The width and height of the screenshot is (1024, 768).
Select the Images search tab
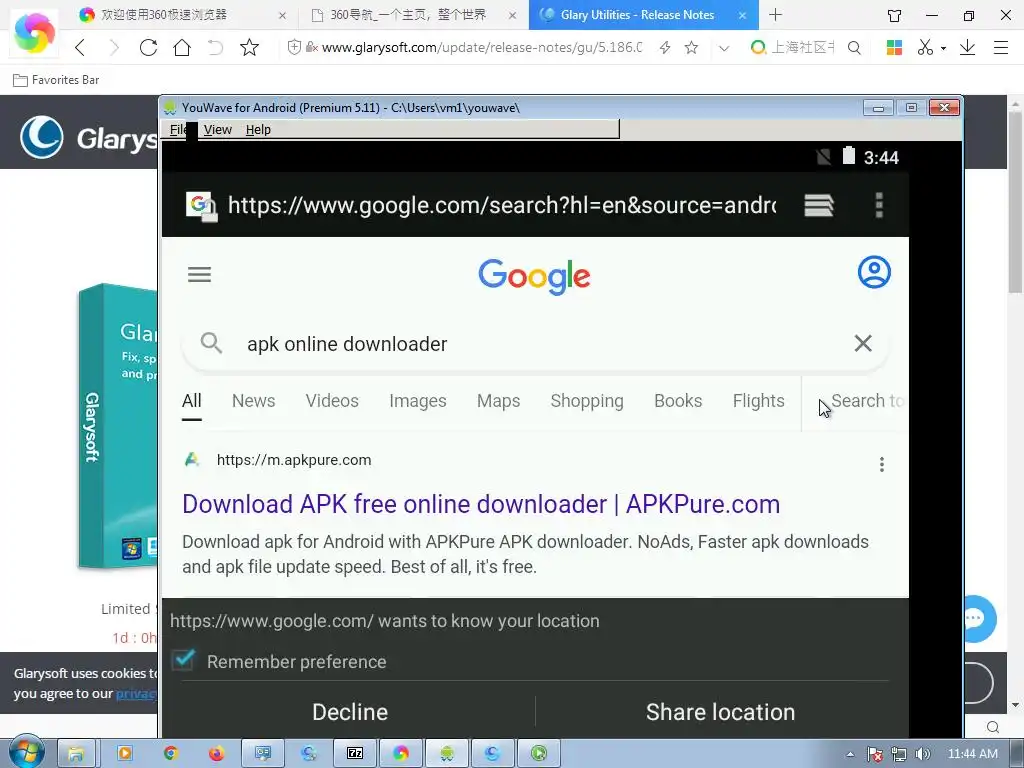[417, 400]
